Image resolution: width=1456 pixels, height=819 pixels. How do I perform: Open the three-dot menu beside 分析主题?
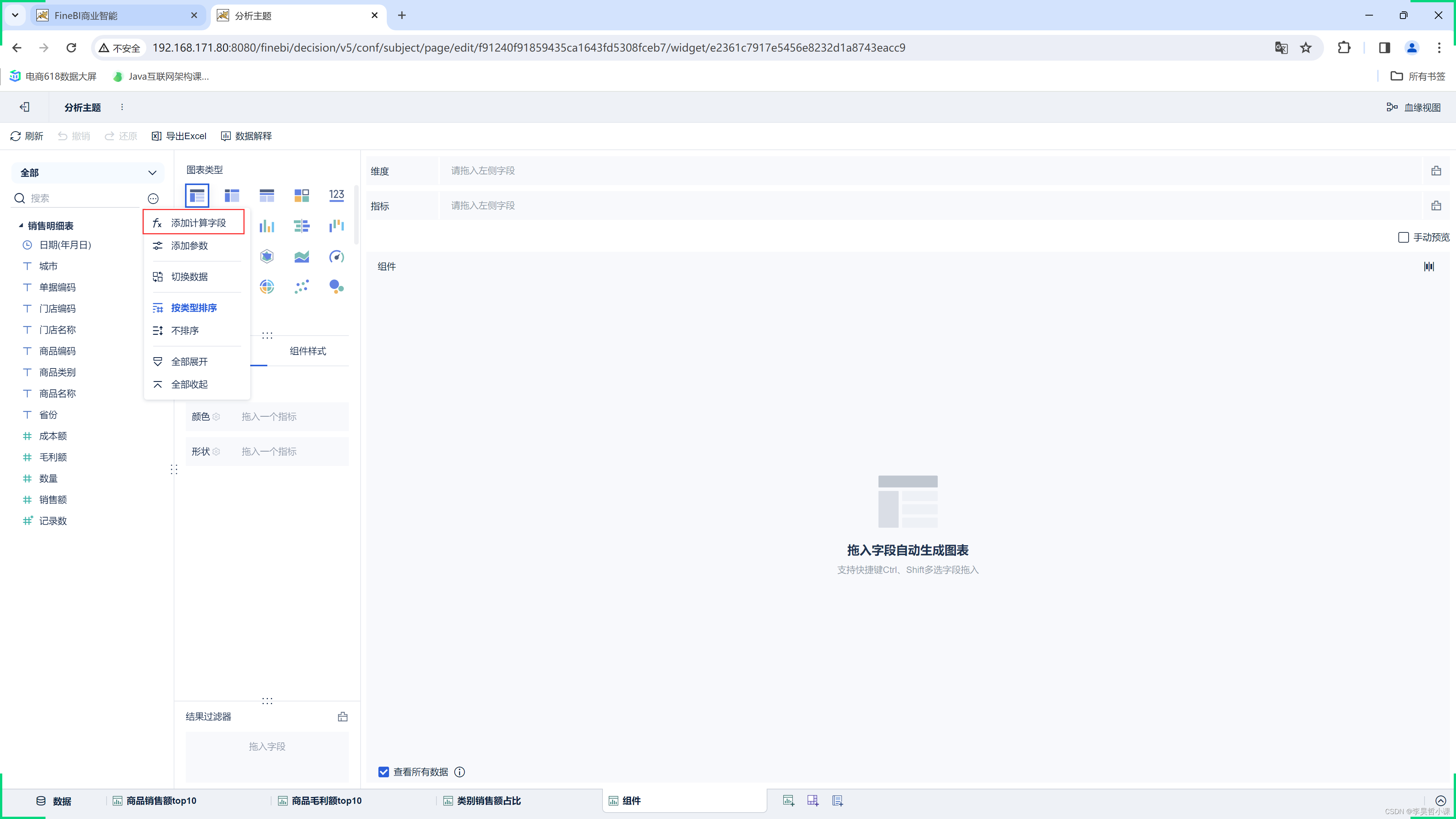[x=122, y=107]
